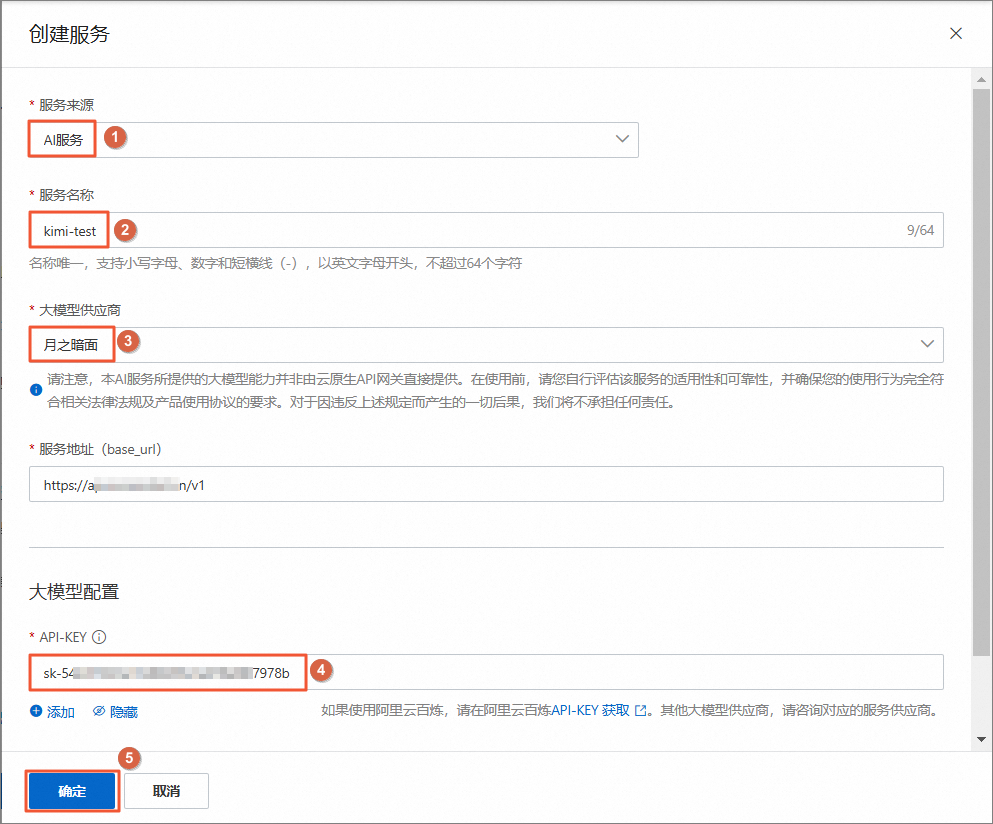This screenshot has width=993, height=824.
Task: Click the vertical scrollbar thumb
Action: coord(981,372)
